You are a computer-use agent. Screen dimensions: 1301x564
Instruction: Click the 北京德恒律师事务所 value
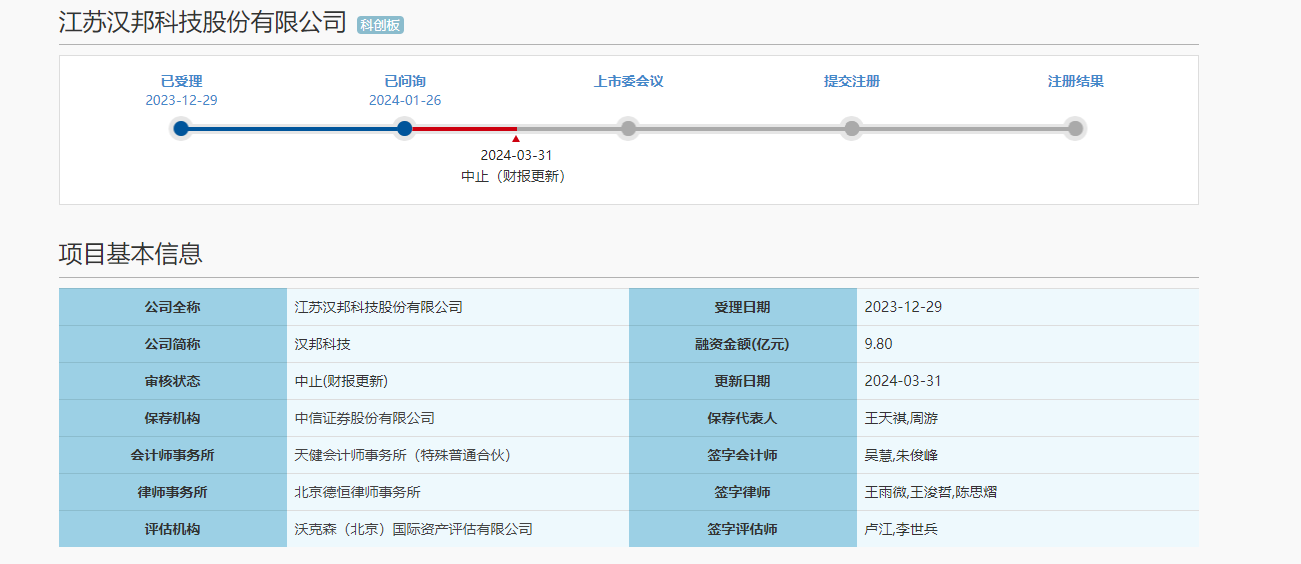[x=358, y=492]
